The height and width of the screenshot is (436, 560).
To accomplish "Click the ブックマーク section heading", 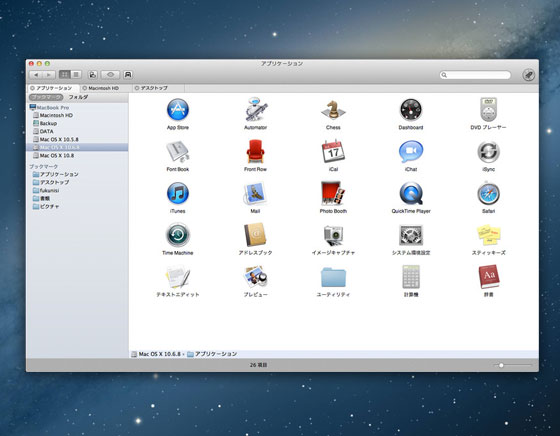I will pos(43,167).
